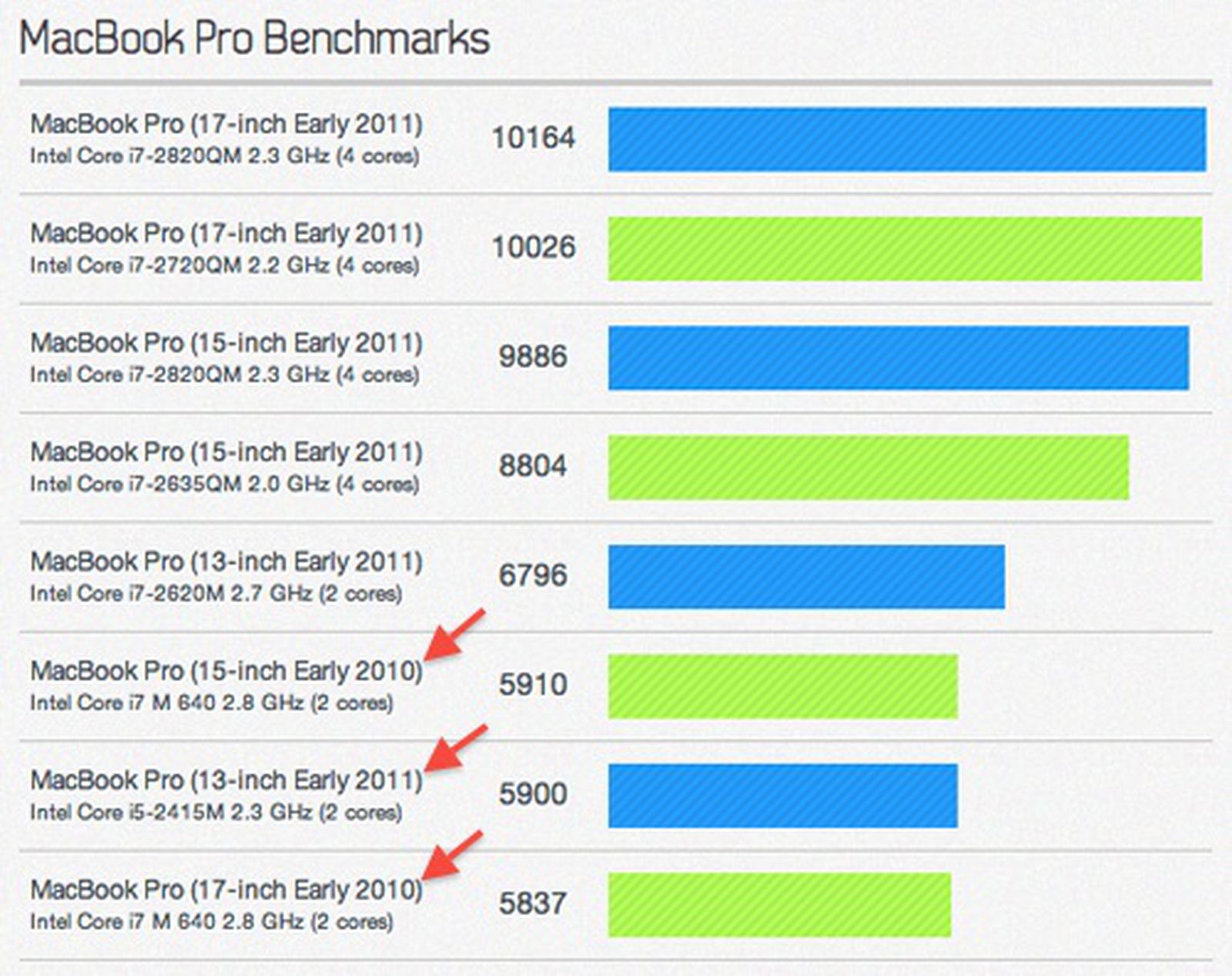
Task: Select the green bar next to 5837
Action: pyautogui.click(x=779, y=905)
